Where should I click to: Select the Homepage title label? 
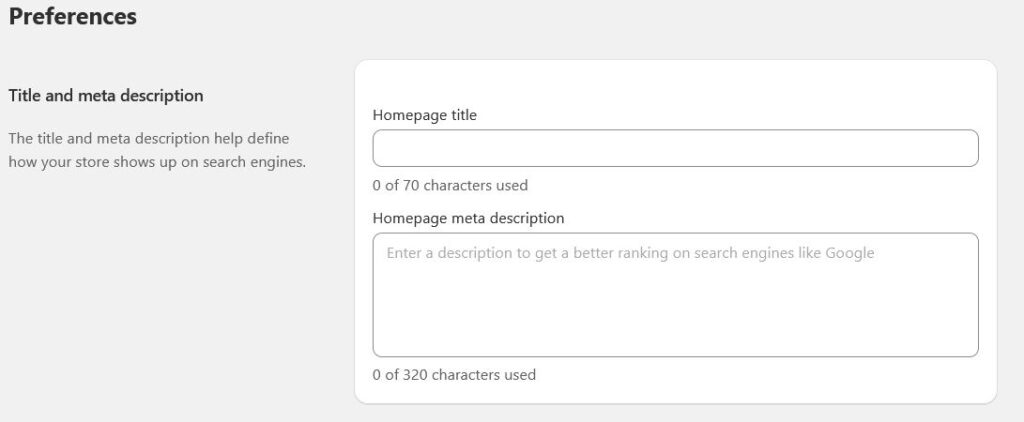(x=424, y=115)
